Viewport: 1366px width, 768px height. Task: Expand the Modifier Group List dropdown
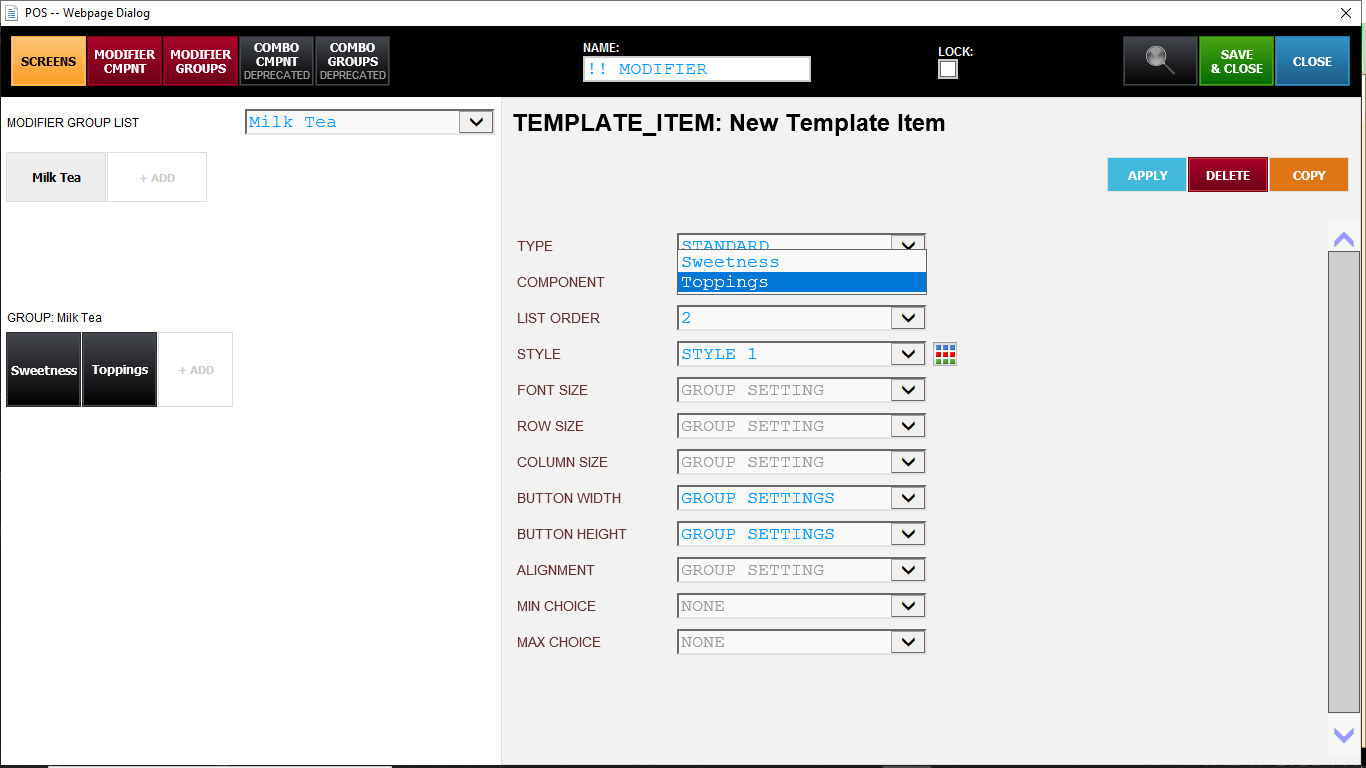476,122
